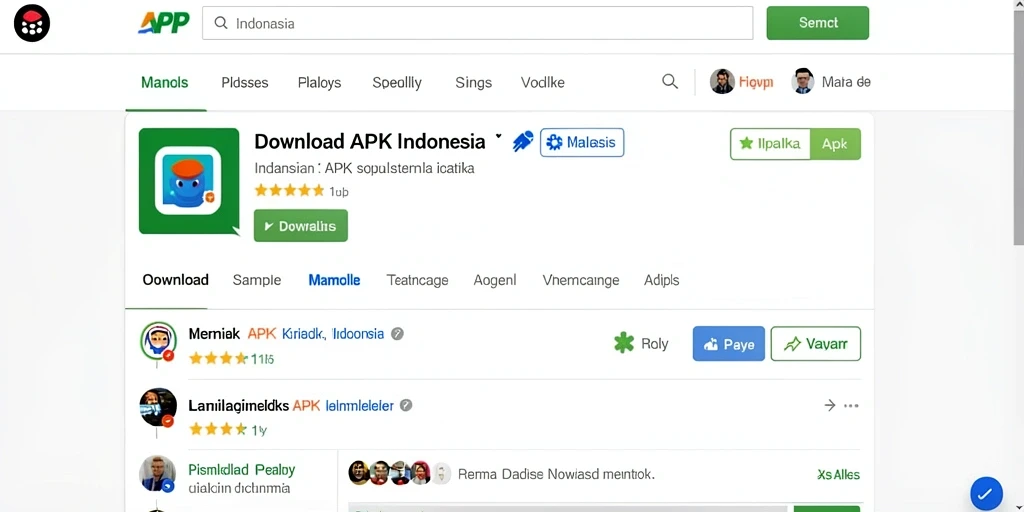Click the right arrow in Lanilagimeldks row
The image size is (1024, 512).
[x=830, y=406]
